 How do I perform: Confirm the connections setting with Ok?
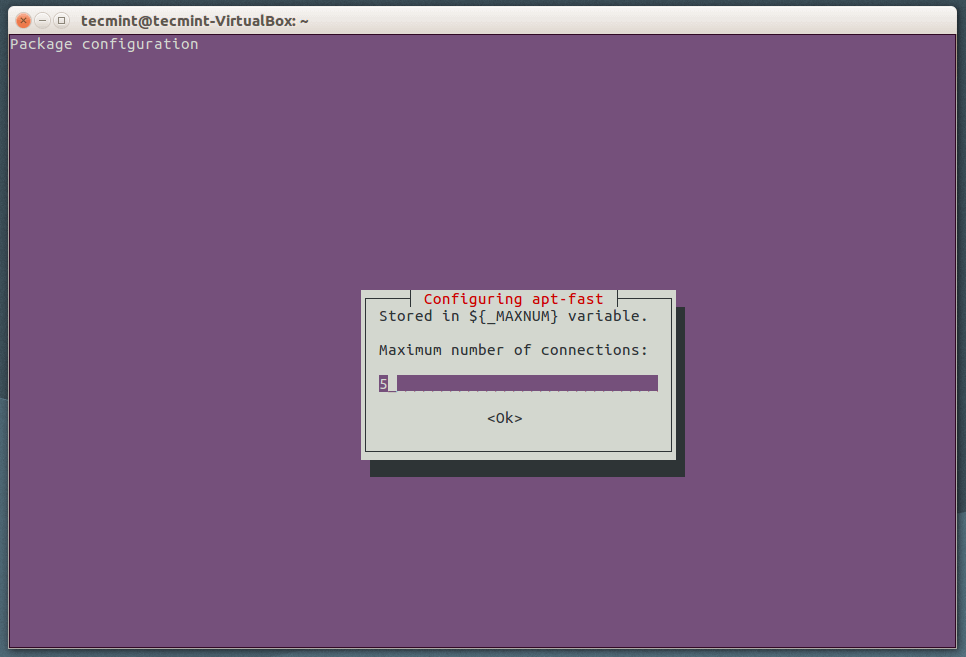504,418
